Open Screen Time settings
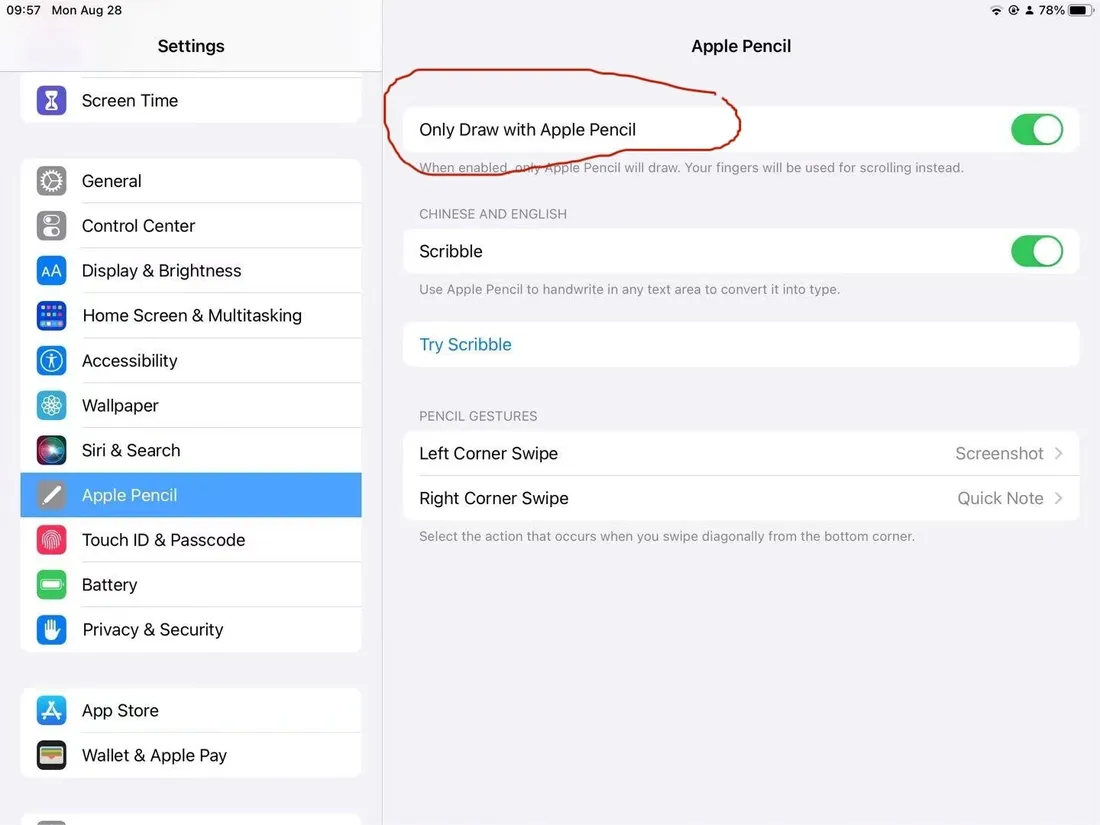The height and width of the screenshot is (825, 1100). pyautogui.click(x=191, y=100)
